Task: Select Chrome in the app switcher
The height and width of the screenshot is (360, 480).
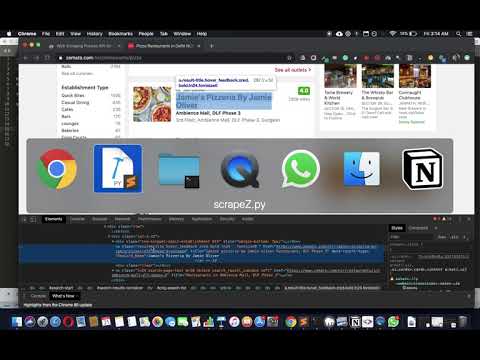Action: 57,169
